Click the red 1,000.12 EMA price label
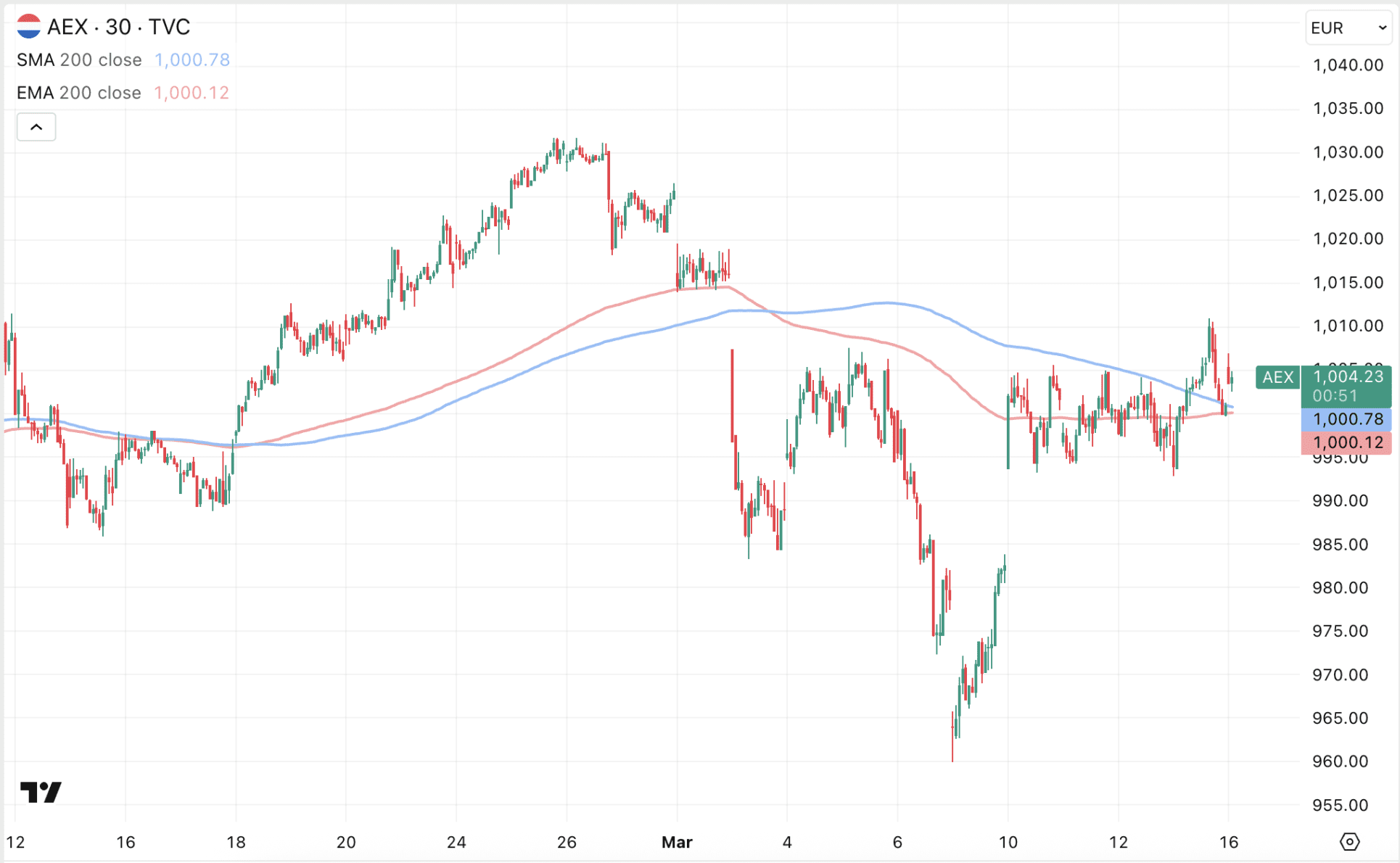 coord(1347,442)
